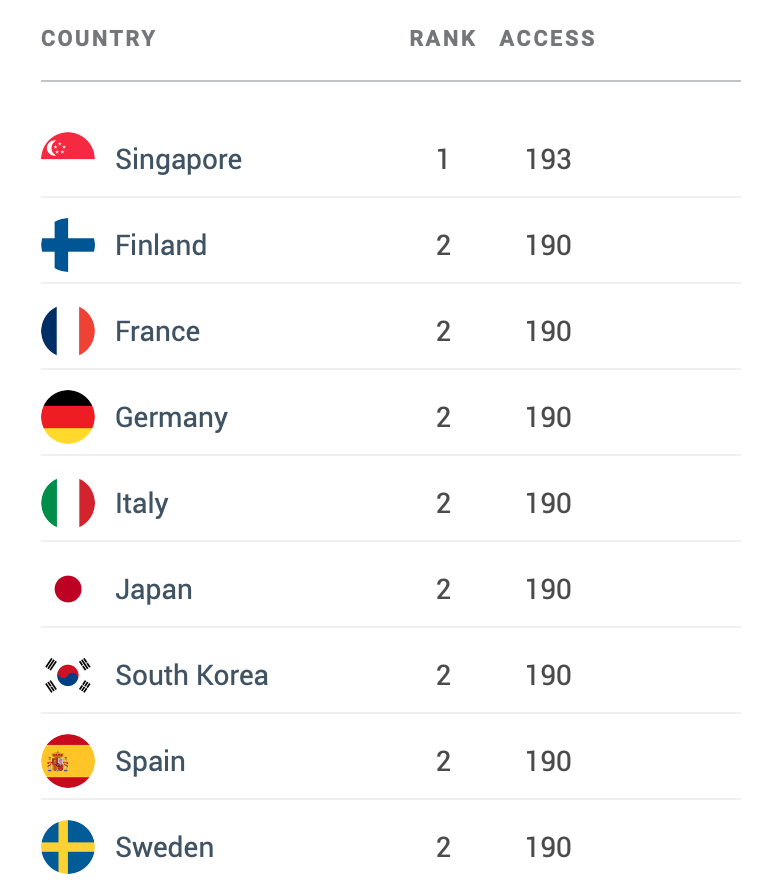Click the South Korea flag icon
760x882 pixels.
pyautogui.click(x=68, y=675)
